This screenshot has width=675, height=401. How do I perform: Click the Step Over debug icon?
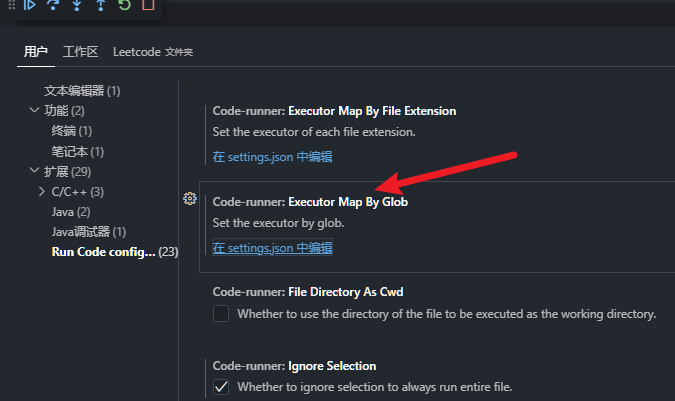coord(53,5)
